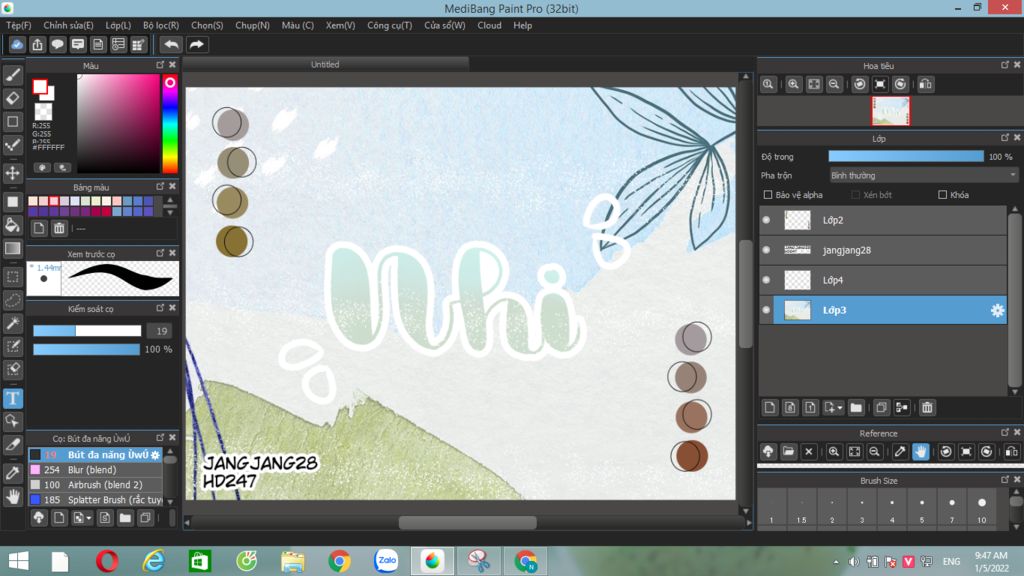
Task: Enable Bảo vệ alpha checkbox
Action: click(768, 195)
